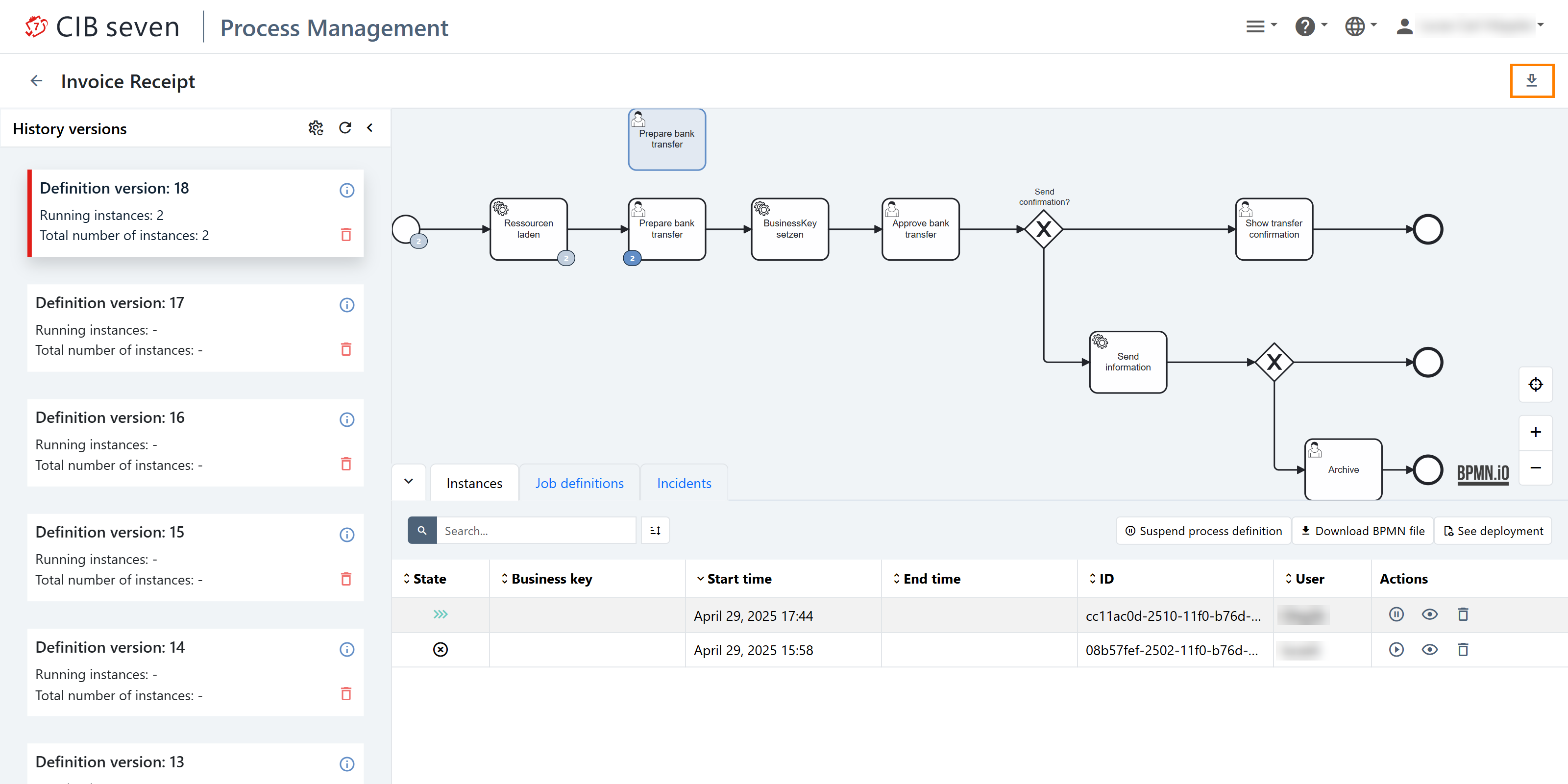Collapse the instances table panel chevron

(409, 482)
